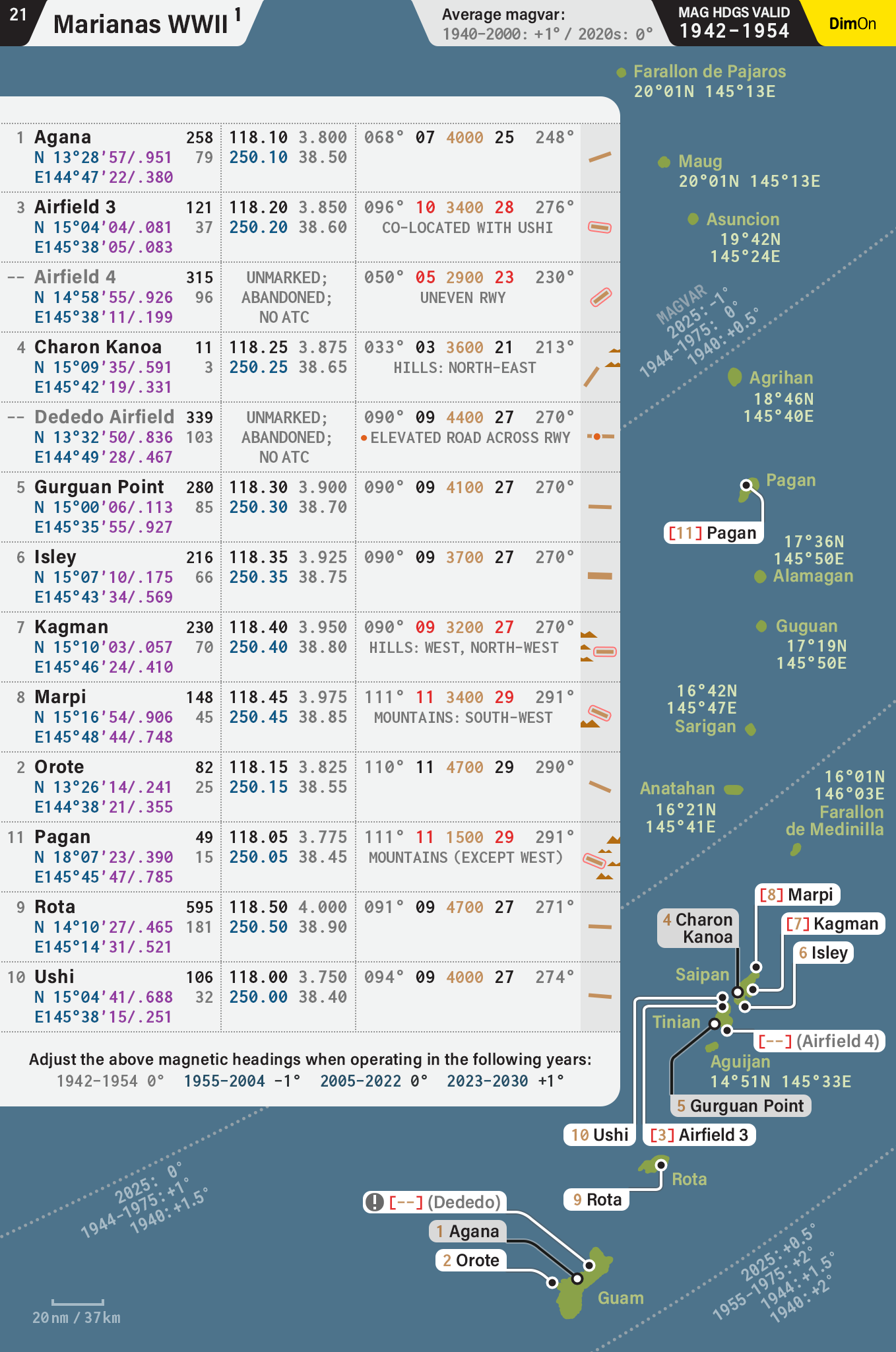Image resolution: width=896 pixels, height=1352 pixels.
Task: Select the [8] Marpi map label
Action: (x=797, y=895)
